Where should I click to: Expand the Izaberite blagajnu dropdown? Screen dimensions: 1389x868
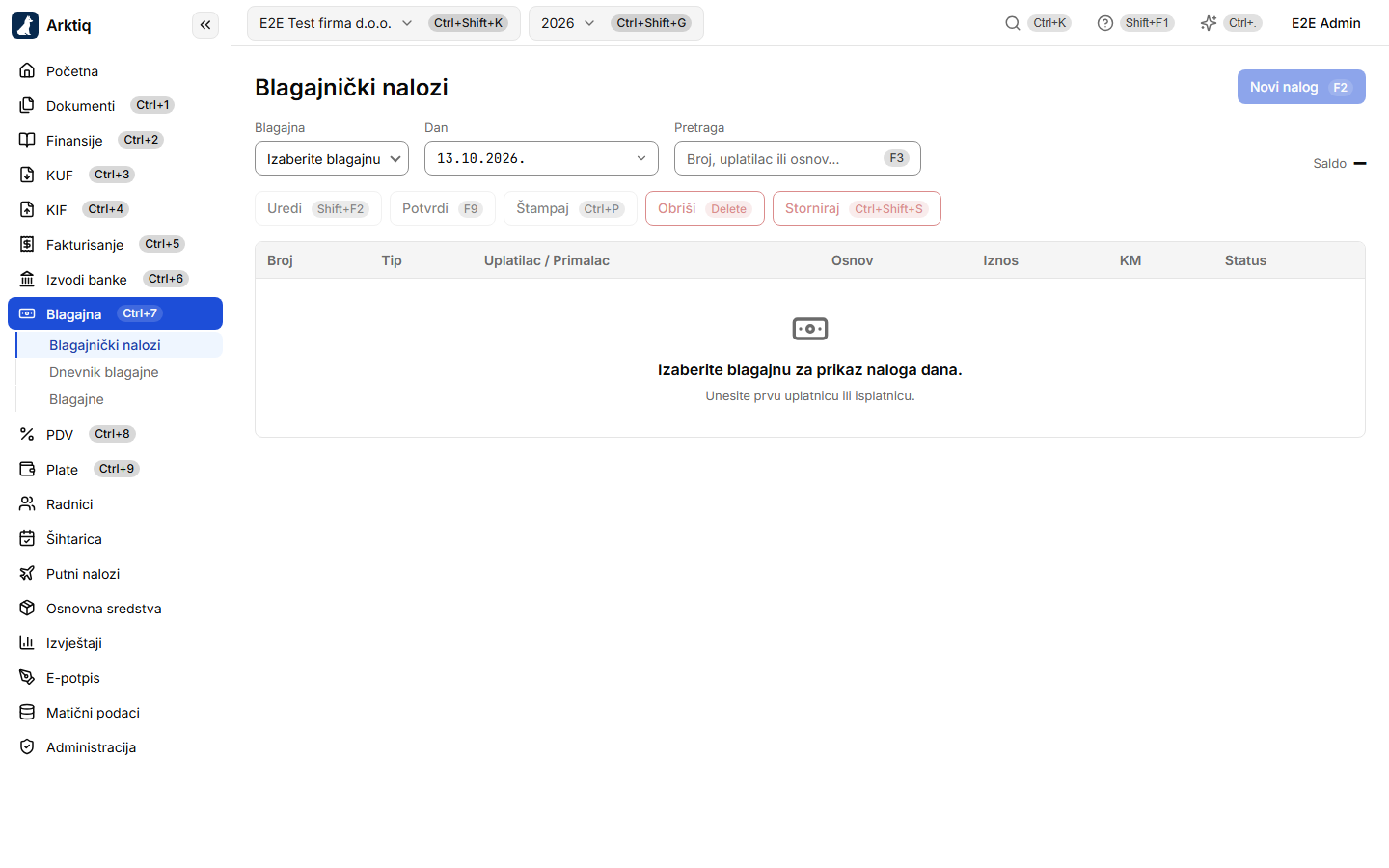[332, 158]
